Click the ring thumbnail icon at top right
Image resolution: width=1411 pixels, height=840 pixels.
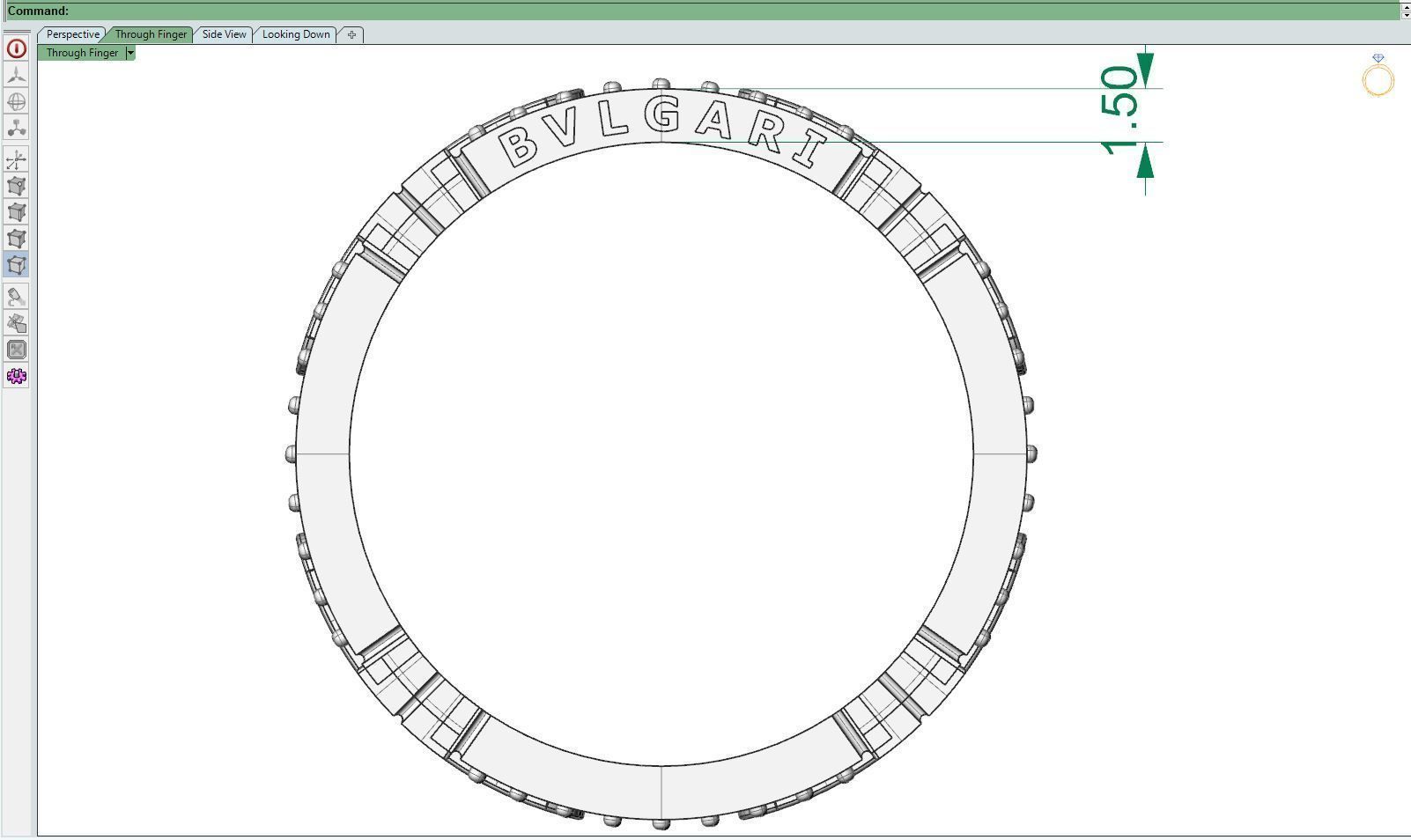[x=1378, y=76]
